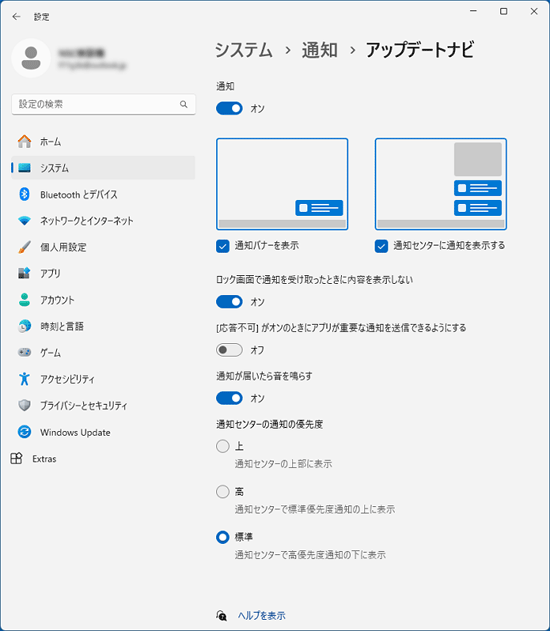Click the notification banner preview image
The image size is (550, 631).
click(x=282, y=184)
